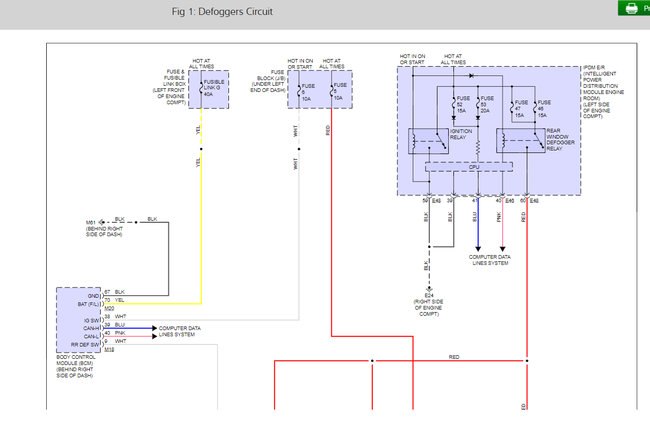This screenshot has width=650, height=423.
Task: Click 'COMPUTER DATA LINES SYSTEM' below the IPDM
Action: (490, 260)
